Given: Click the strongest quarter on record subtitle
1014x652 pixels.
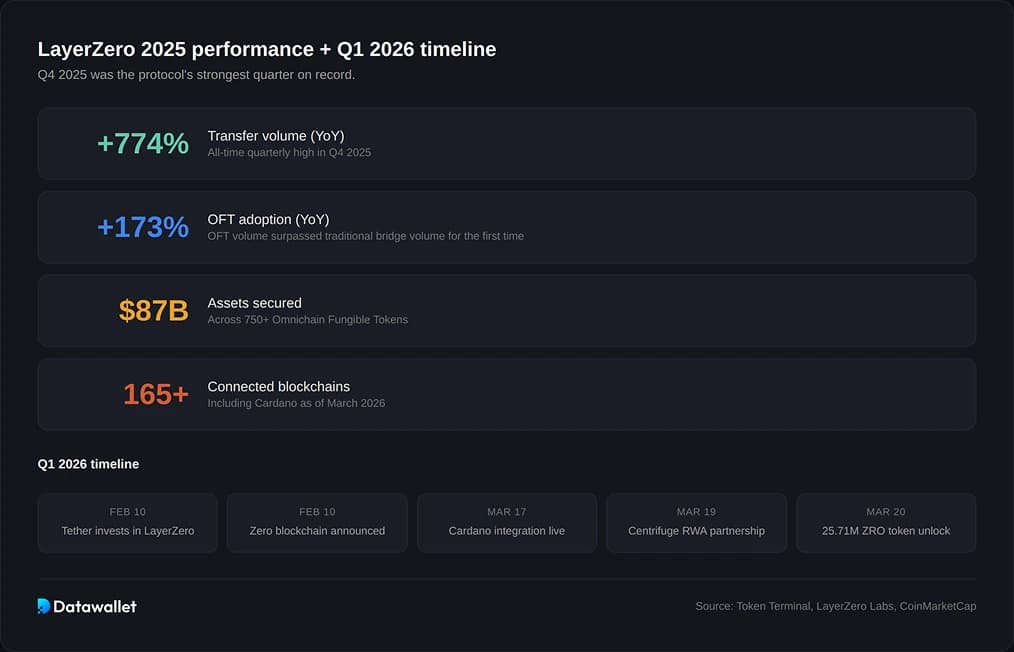Looking at the screenshot, I should (x=196, y=75).
